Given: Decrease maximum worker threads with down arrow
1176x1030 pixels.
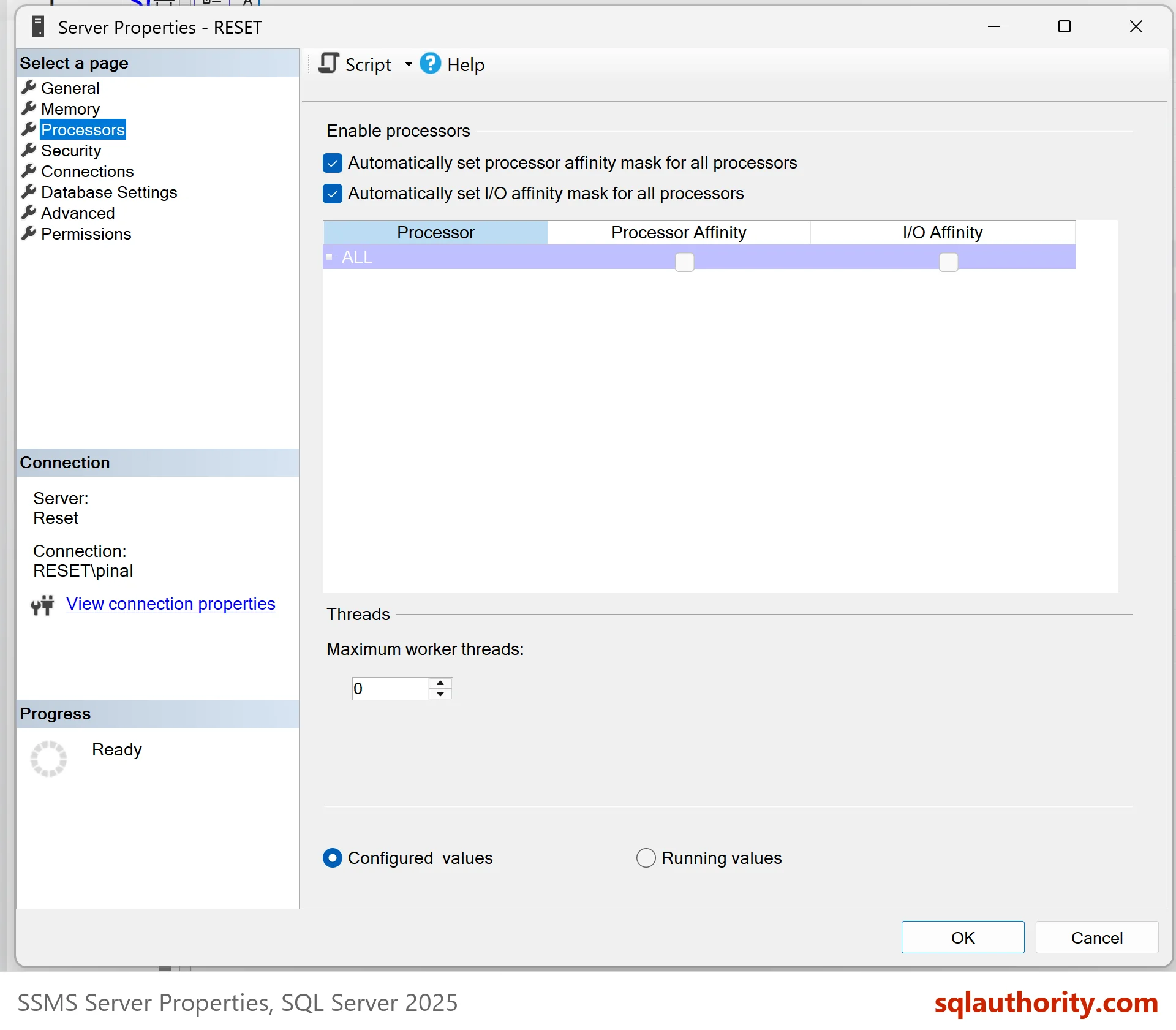Looking at the screenshot, I should coord(440,694).
